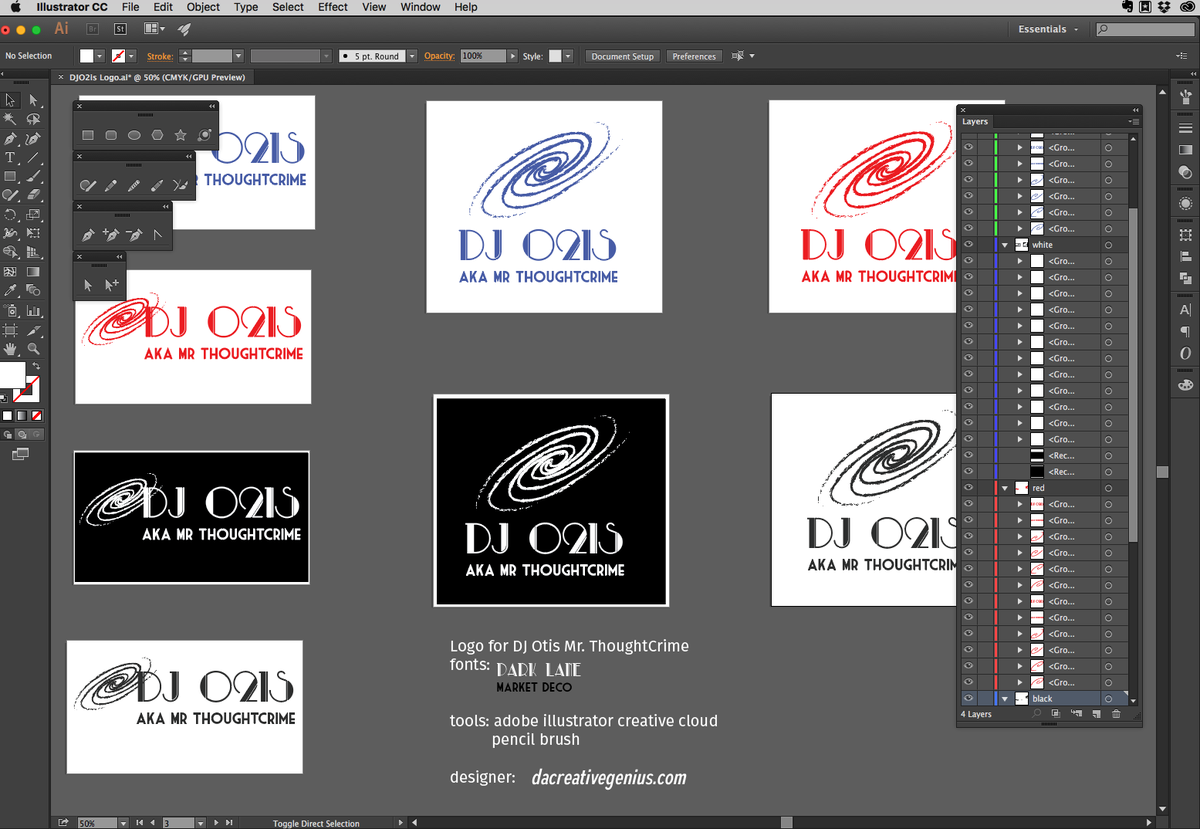Toggle target circle of red layer
1200x829 pixels.
coord(1108,488)
